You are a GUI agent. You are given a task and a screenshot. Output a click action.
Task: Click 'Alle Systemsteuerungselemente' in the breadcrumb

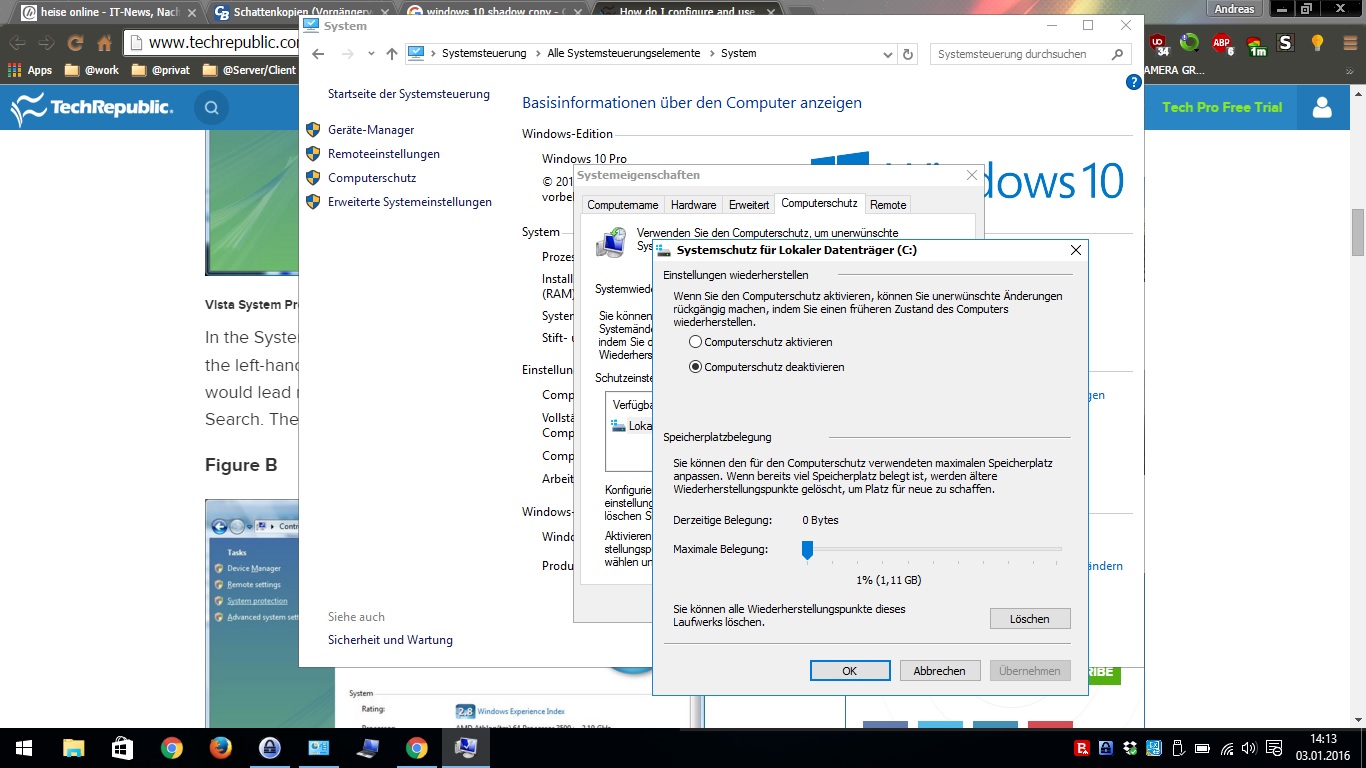[624, 54]
